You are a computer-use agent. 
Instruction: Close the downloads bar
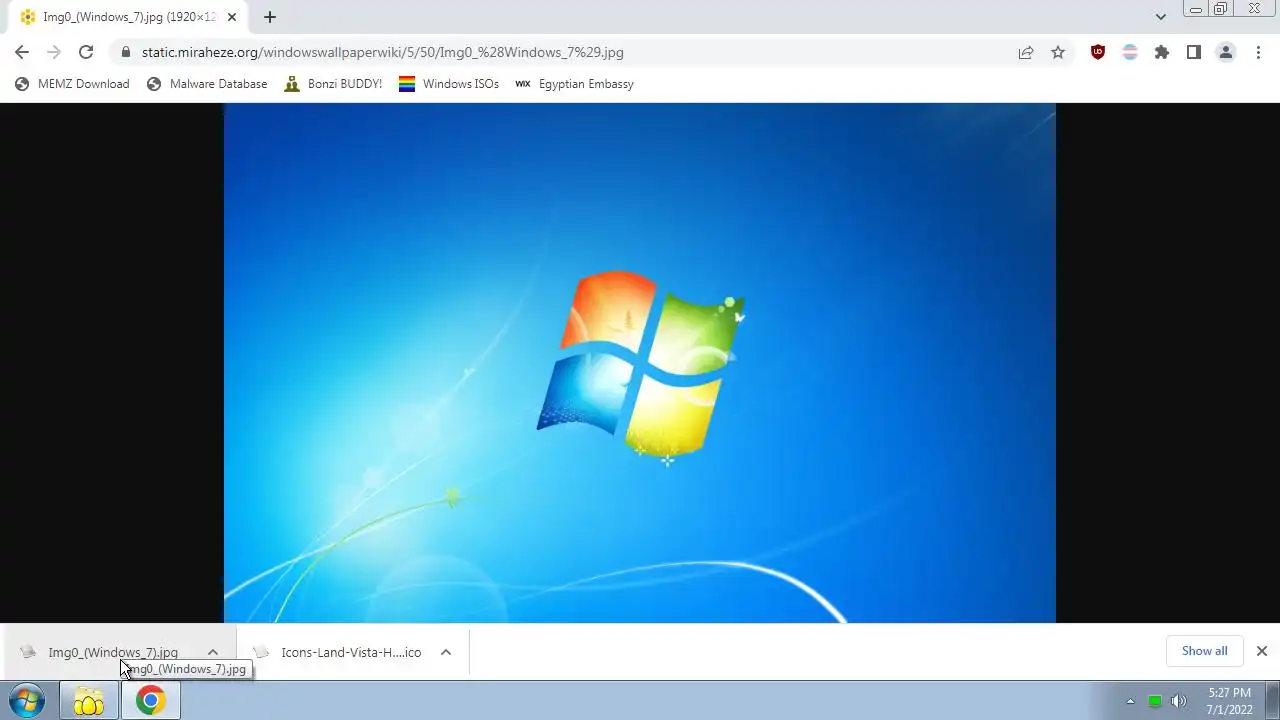pyautogui.click(x=1262, y=651)
